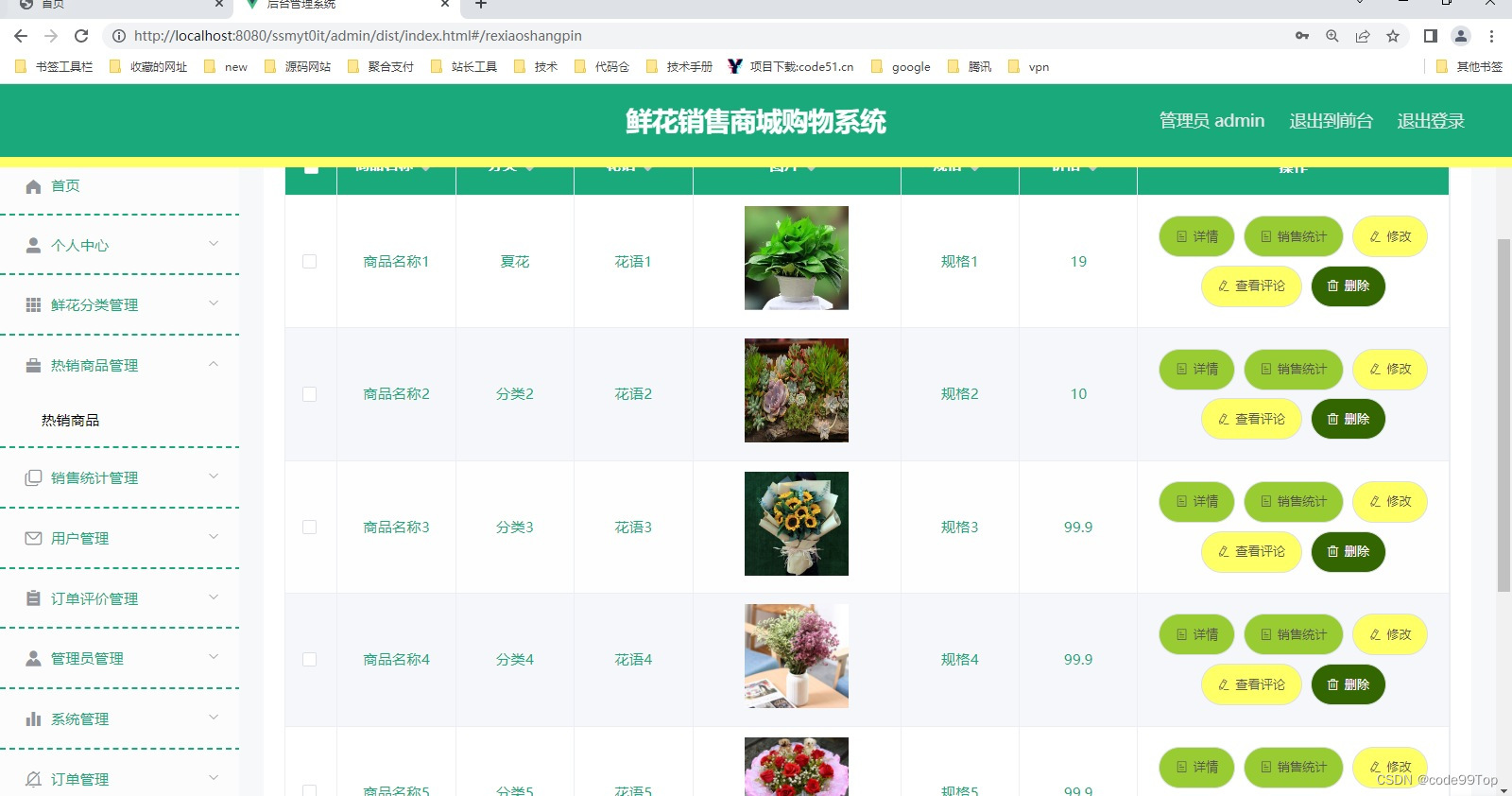Click the briefcase icon beside 热销商品管理
This screenshot has height=796, width=1512.
coord(33,366)
